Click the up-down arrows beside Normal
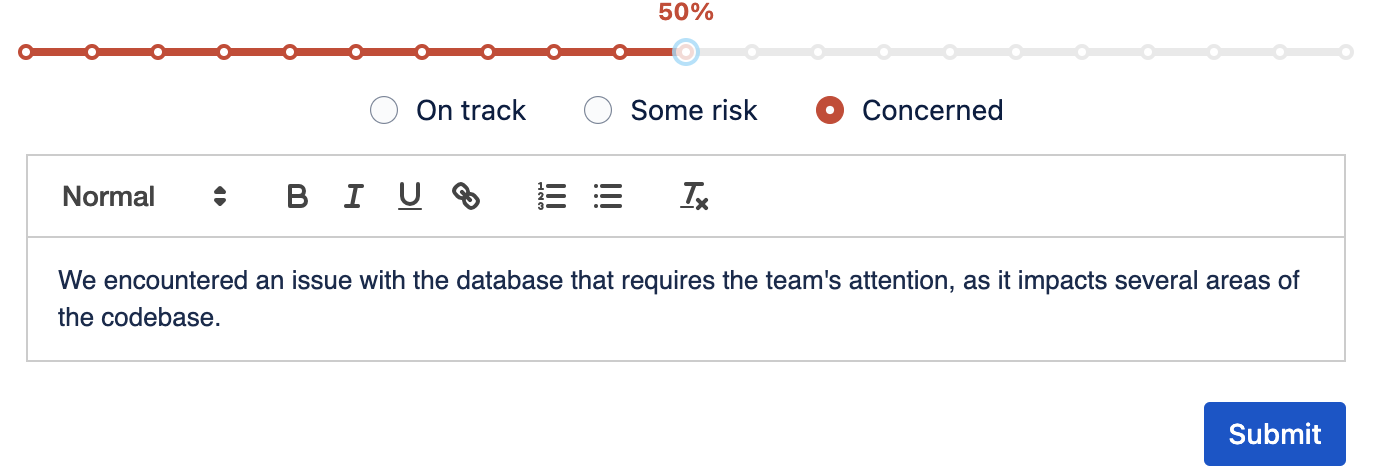The height and width of the screenshot is (472, 1374). coord(220,196)
